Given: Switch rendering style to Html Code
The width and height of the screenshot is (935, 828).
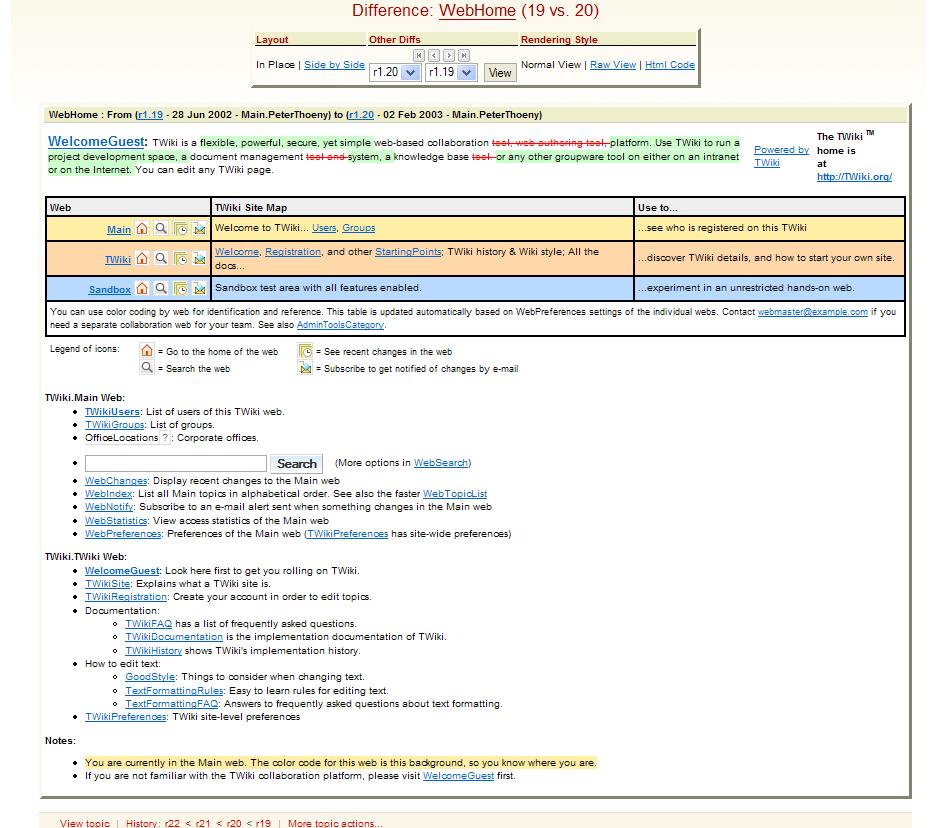Looking at the screenshot, I should point(669,65).
